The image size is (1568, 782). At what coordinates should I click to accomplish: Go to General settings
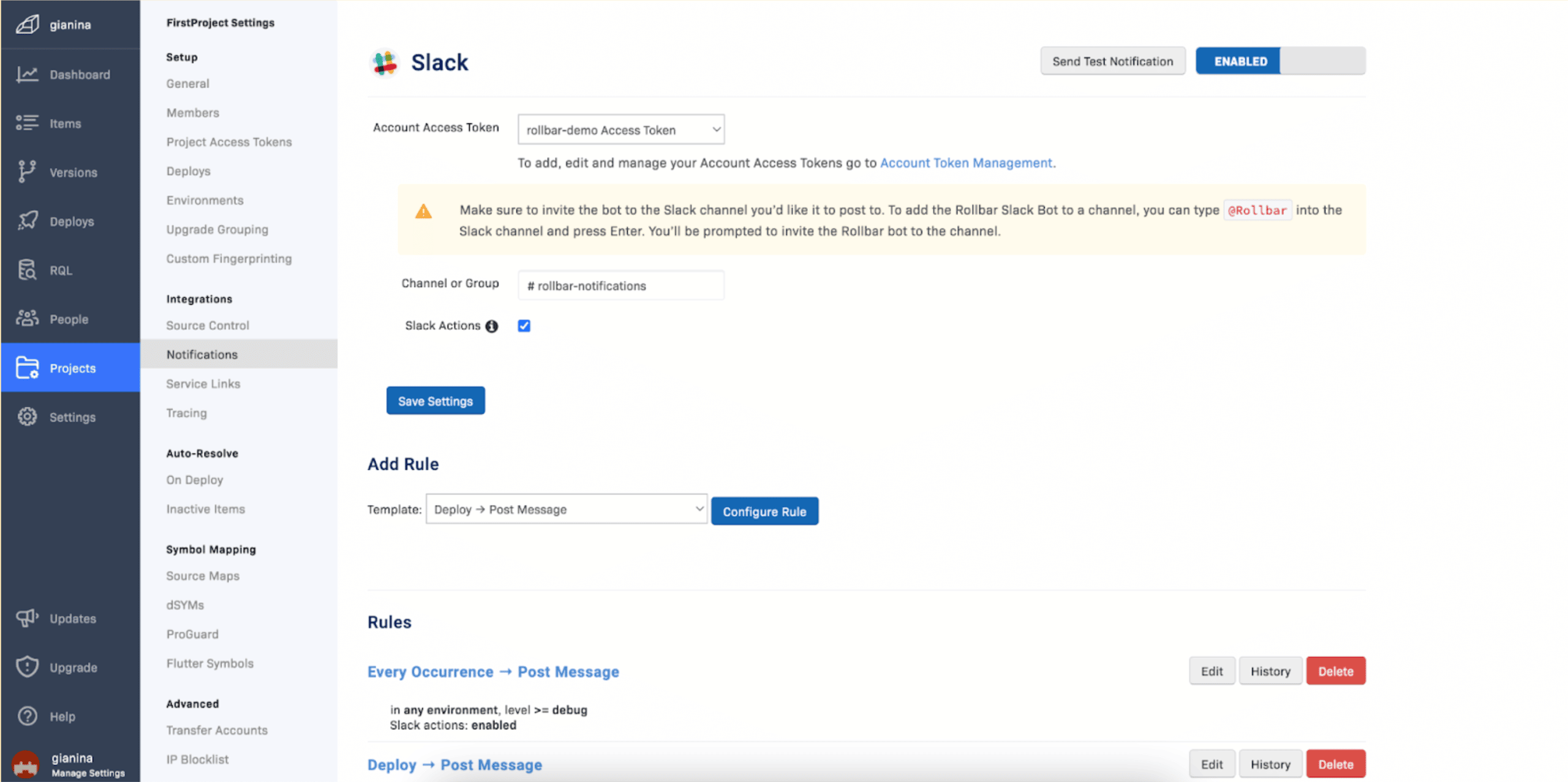point(188,83)
